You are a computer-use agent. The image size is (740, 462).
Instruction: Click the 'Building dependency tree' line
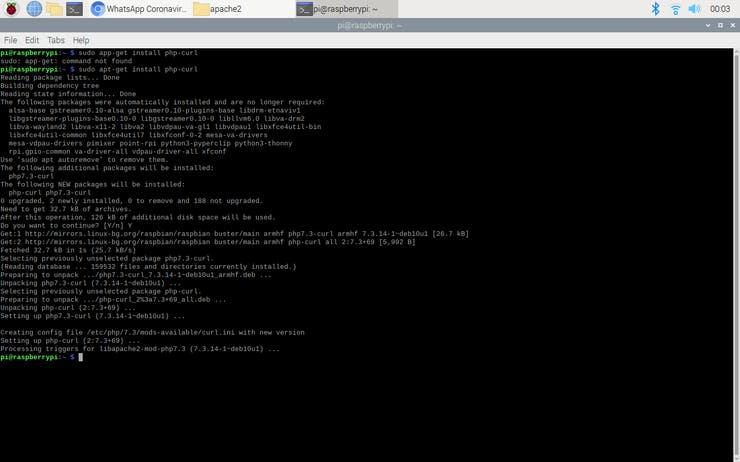coord(50,86)
